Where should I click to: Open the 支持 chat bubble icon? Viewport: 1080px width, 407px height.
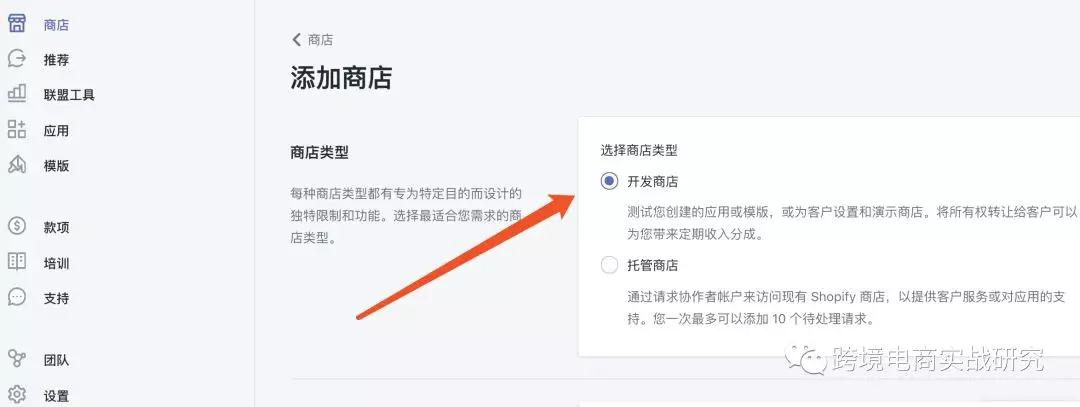point(17,297)
